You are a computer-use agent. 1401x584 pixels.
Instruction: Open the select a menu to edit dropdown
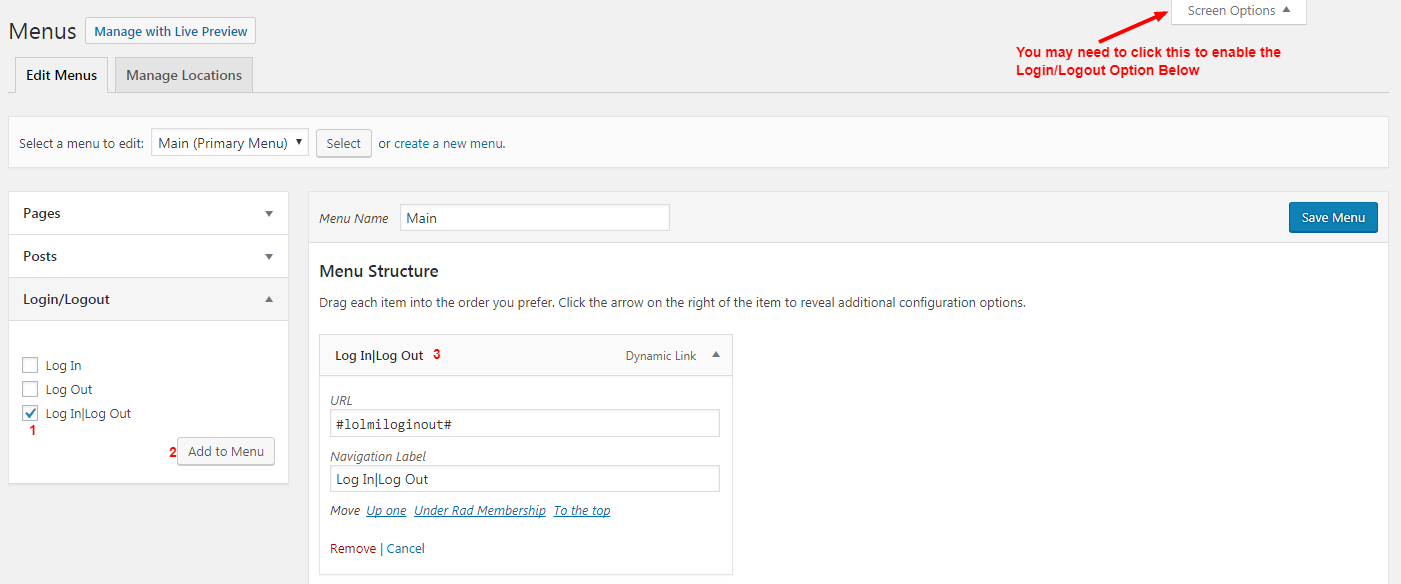click(x=230, y=143)
